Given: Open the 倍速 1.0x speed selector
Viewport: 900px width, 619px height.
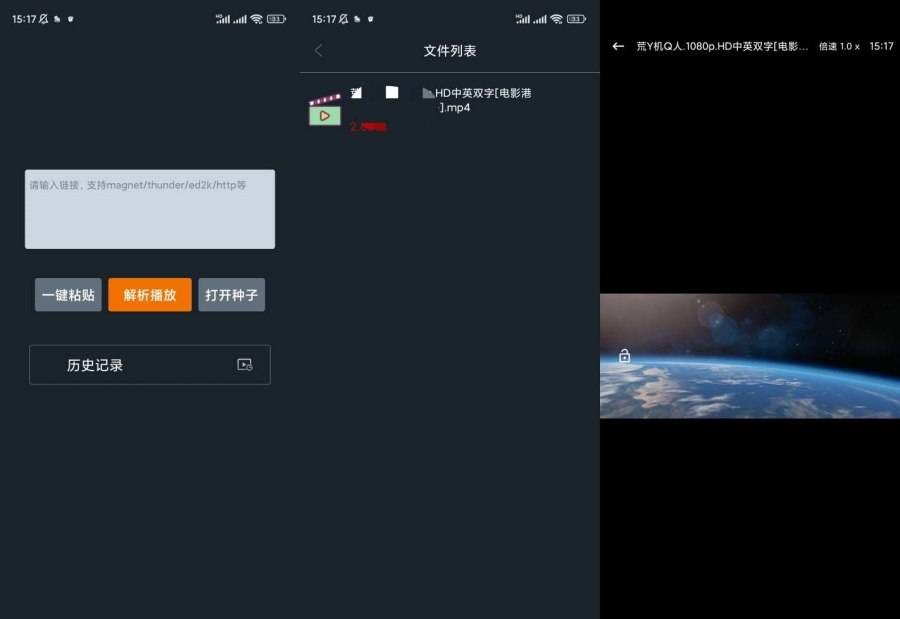Looking at the screenshot, I should (839, 46).
